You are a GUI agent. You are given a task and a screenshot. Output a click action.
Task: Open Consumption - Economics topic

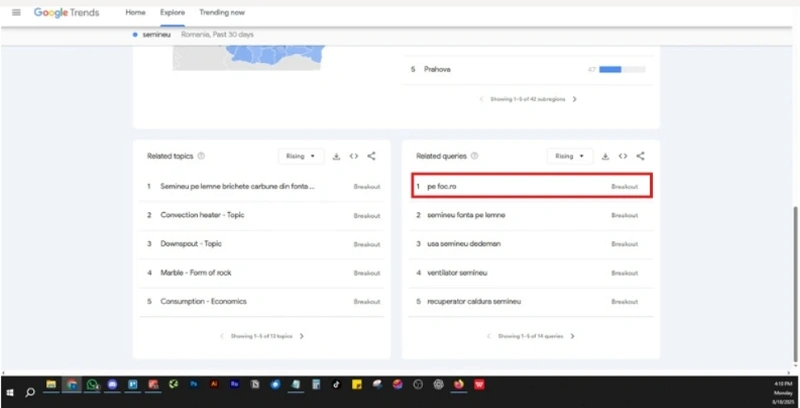pos(262,301)
